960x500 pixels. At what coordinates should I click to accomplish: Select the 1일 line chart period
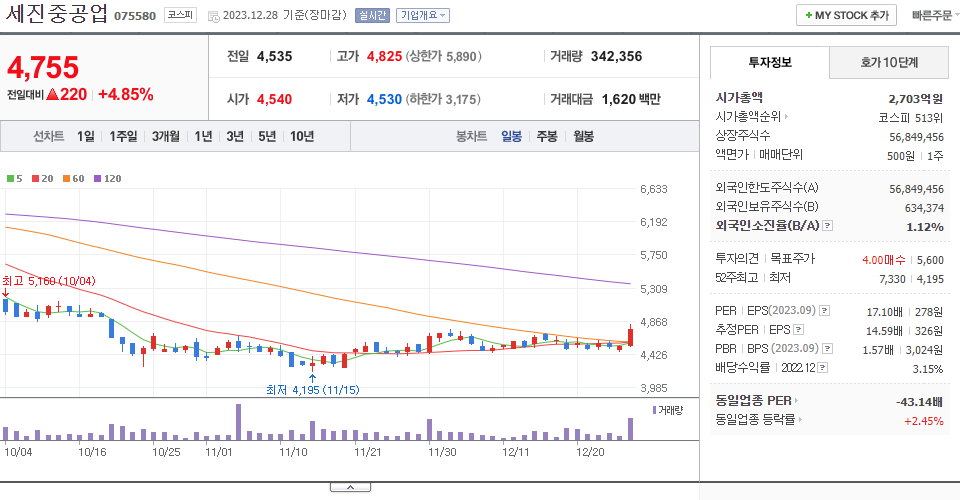tap(86, 136)
